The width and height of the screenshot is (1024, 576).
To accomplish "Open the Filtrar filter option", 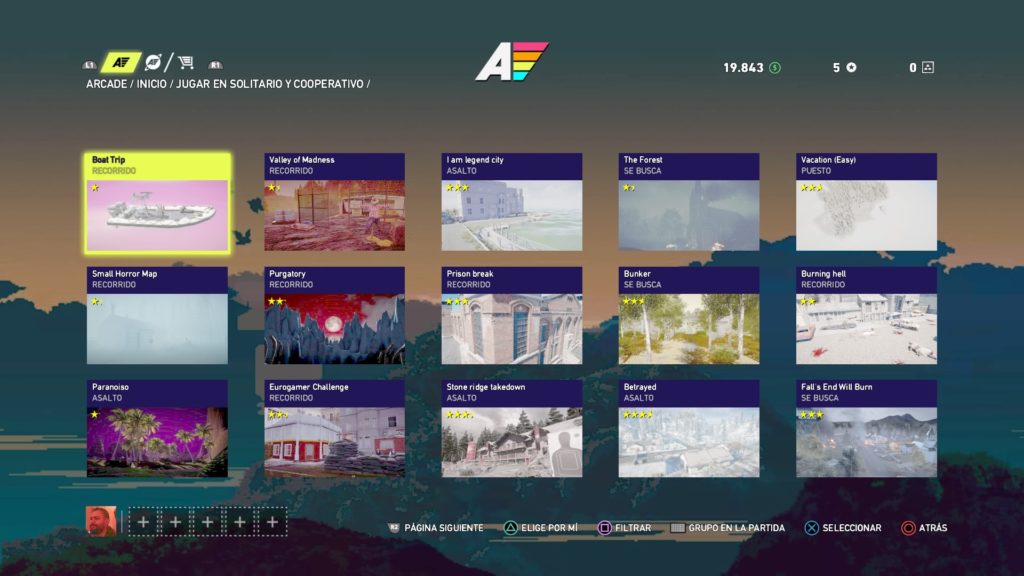I will pos(624,528).
